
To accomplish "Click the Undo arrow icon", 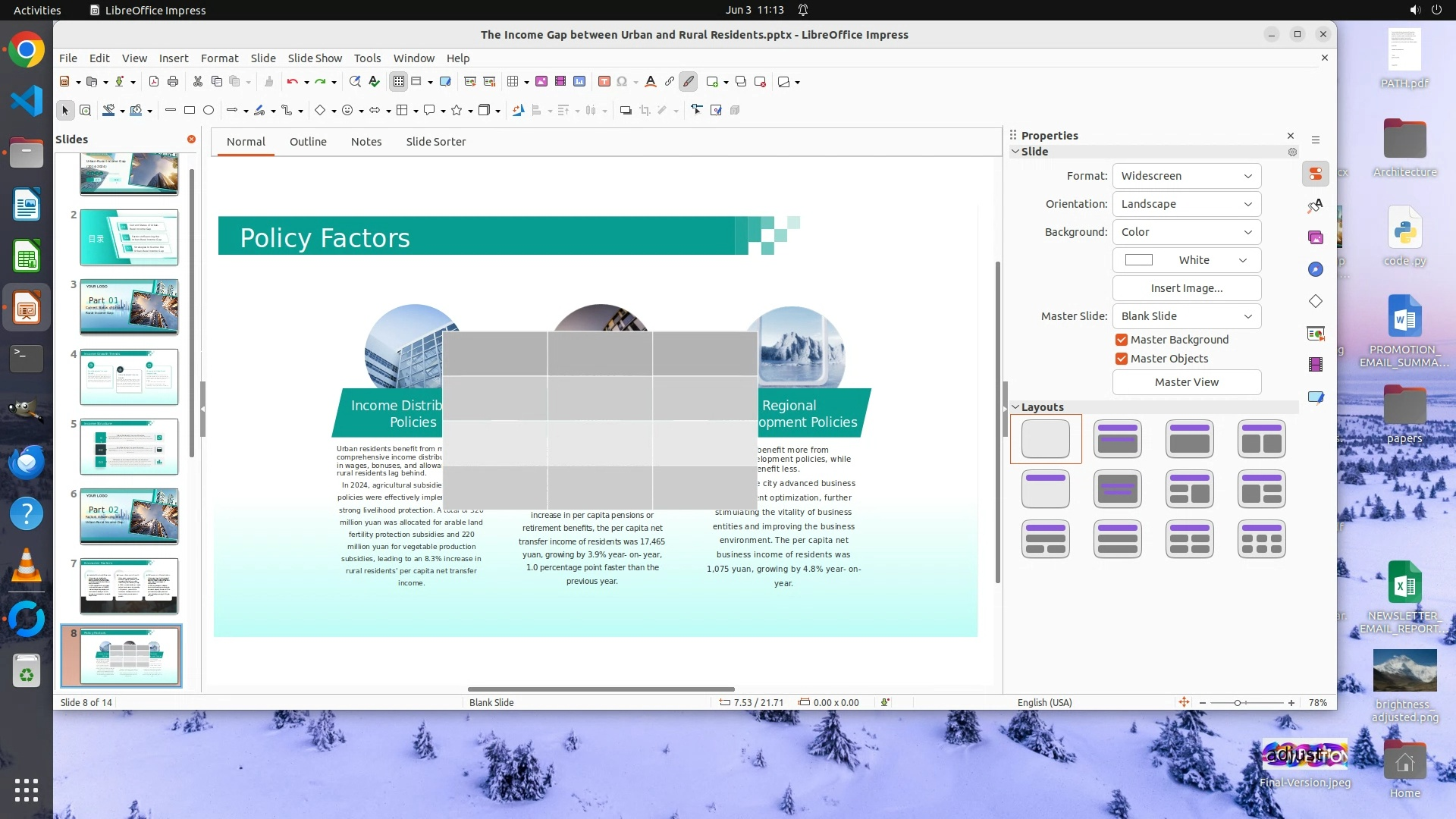I will click(292, 82).
